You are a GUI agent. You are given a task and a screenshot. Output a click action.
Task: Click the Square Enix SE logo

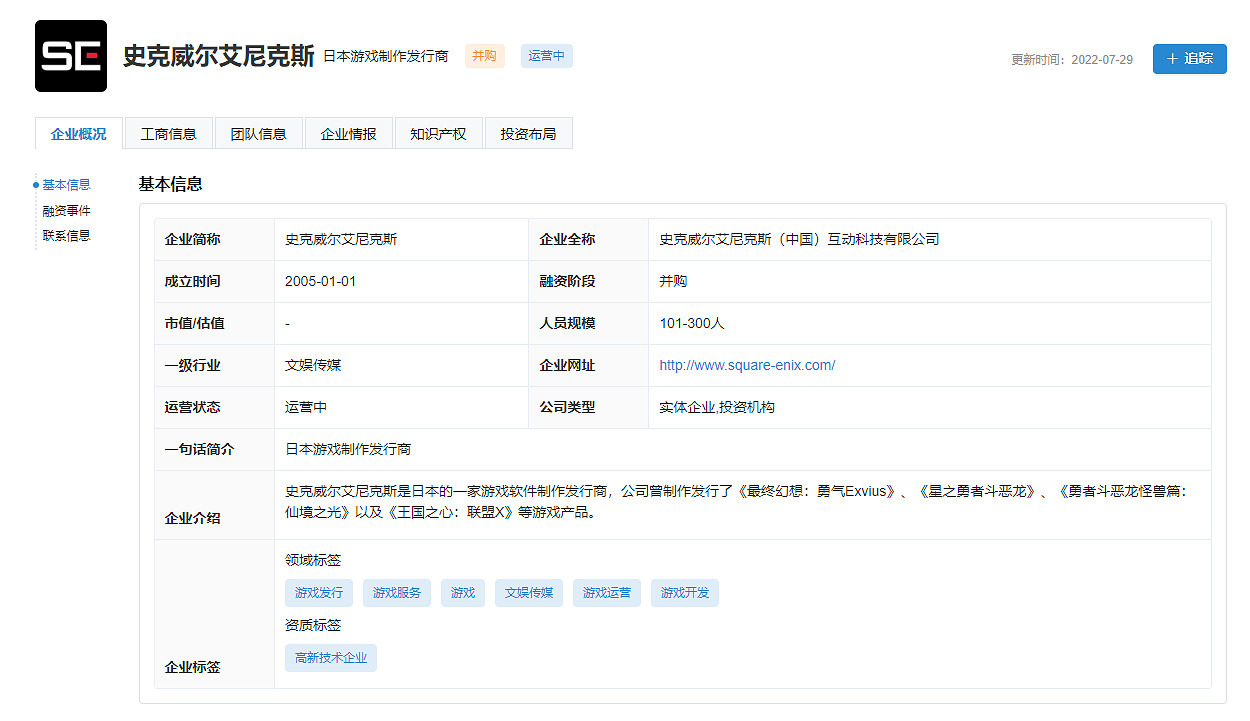click(x=70, y=56)
